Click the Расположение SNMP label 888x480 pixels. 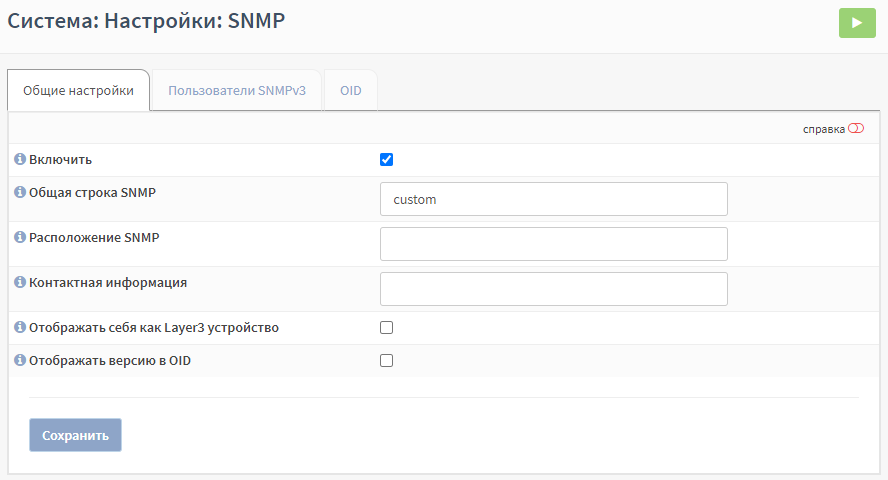click(x=94, y=237)
